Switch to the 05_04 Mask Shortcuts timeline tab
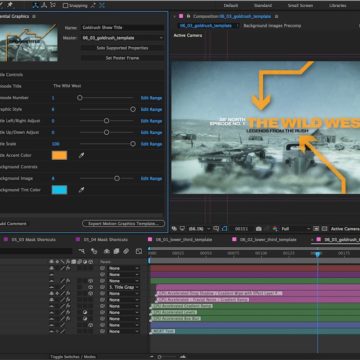 (105, 240)
